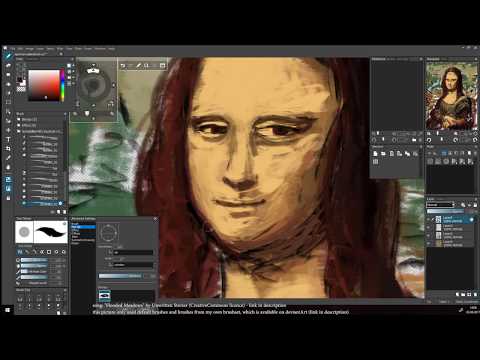Select the highlighted category in Sub Tool Detail list

click(83, 227)
